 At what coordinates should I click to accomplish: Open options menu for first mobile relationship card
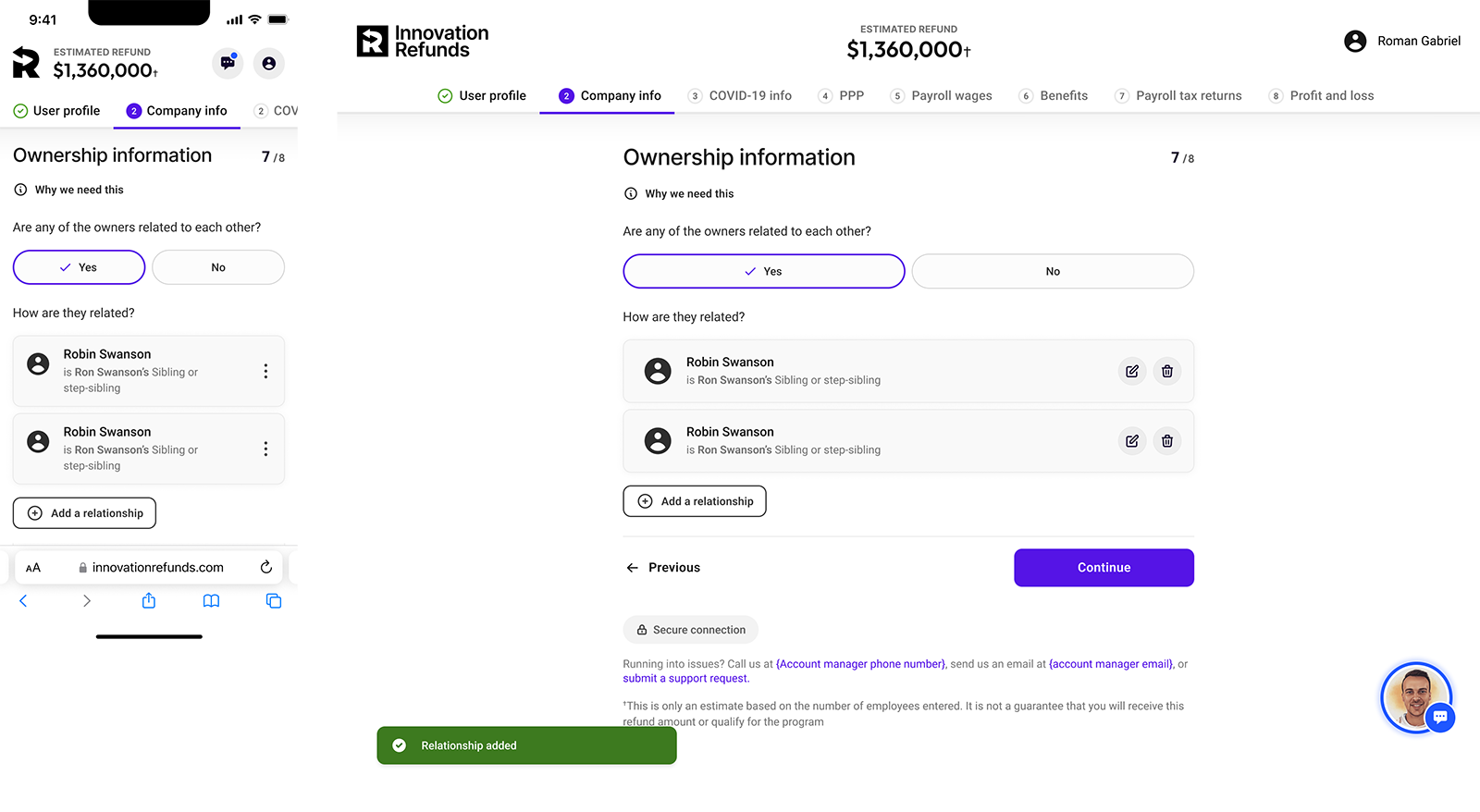(x=265, y=371)
